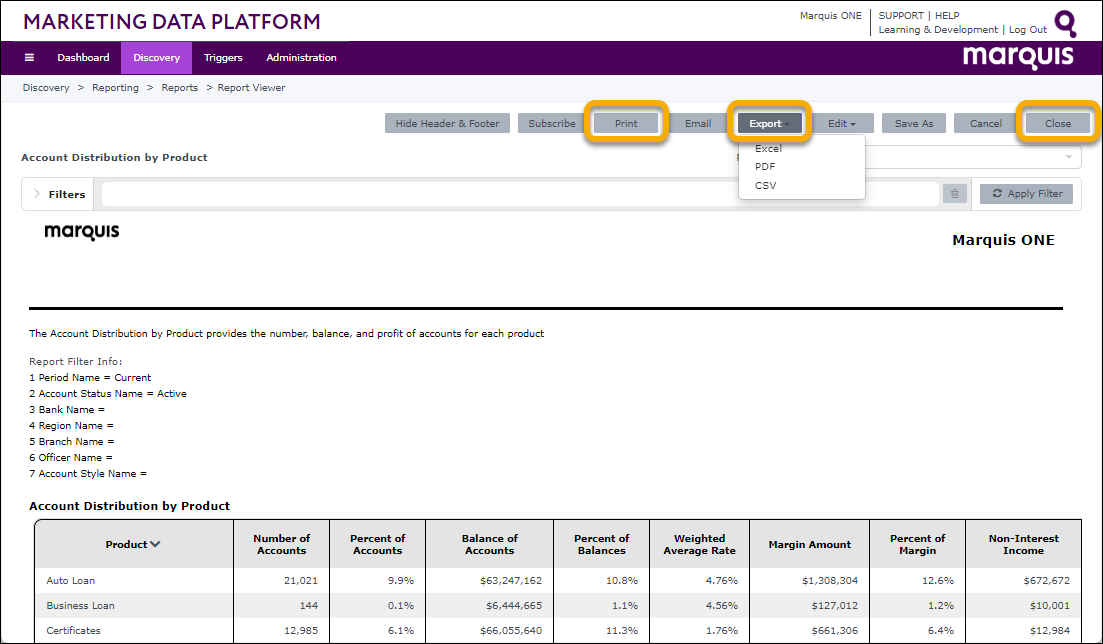Click the Balance of Accounts column header

click(x=490, y=544)
